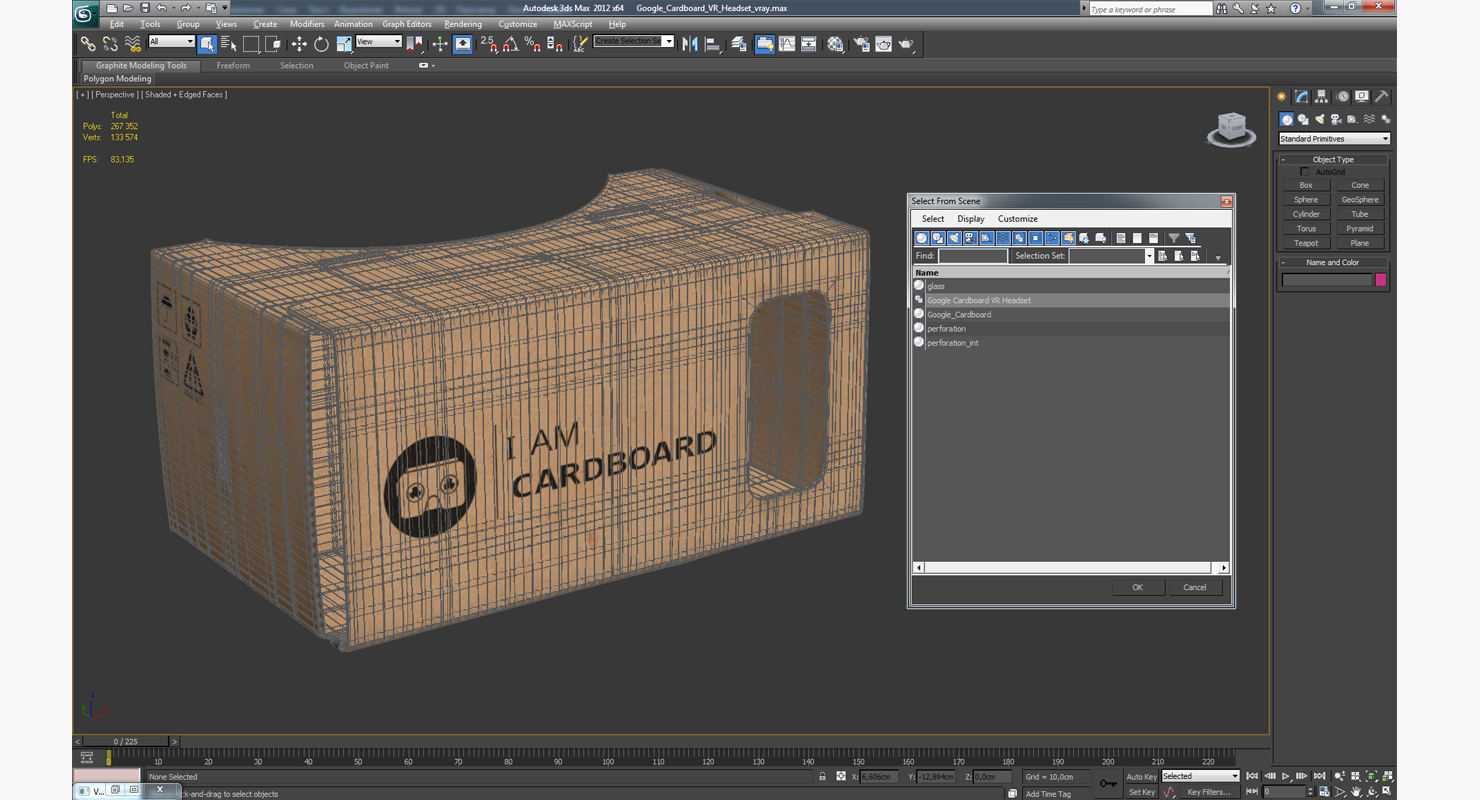
Task: Click the time slider 0 / 225 handle
Action: pyautogui.click(x=126, y=742)
